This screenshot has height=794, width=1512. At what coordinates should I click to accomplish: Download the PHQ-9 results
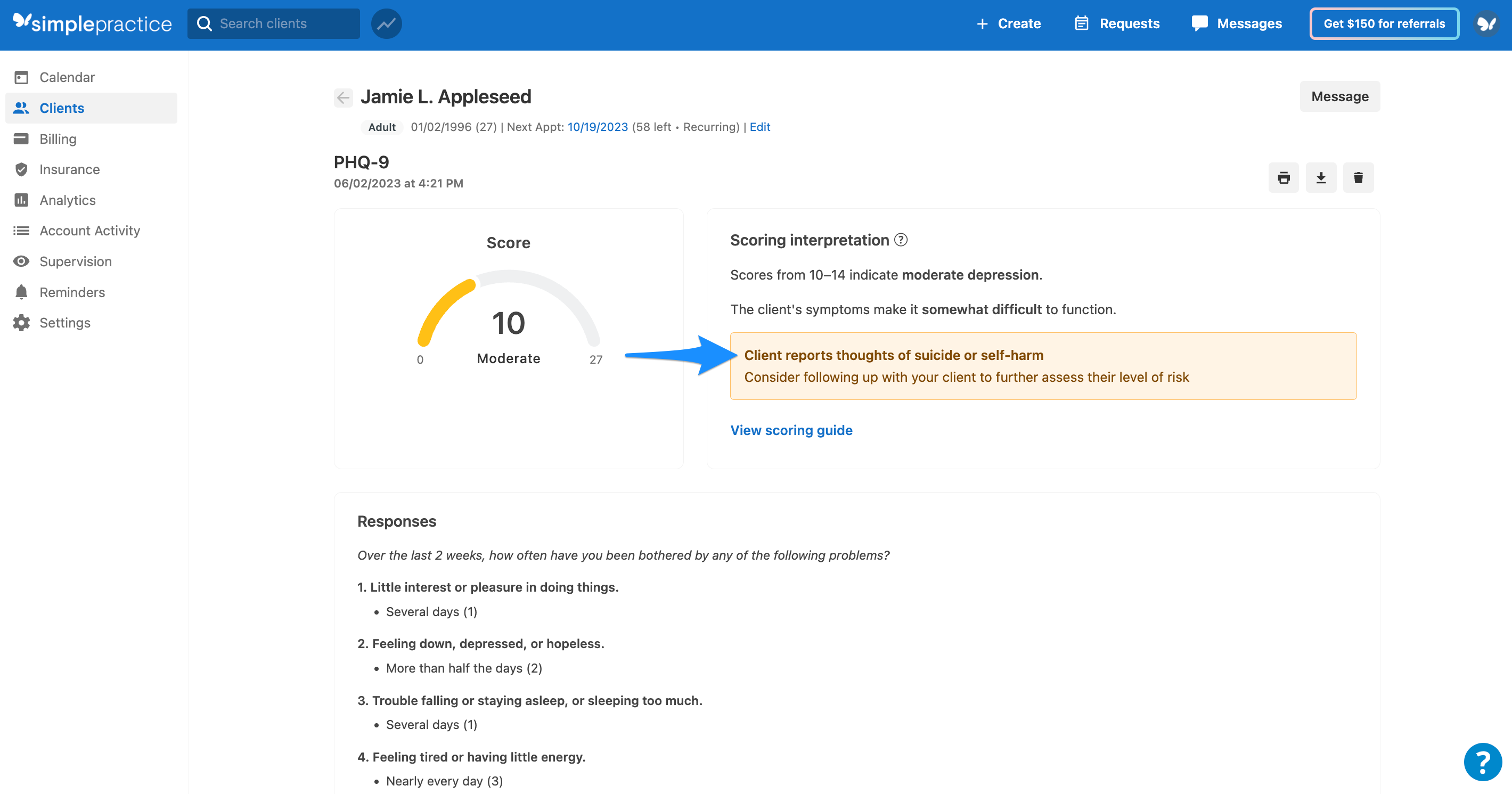[1321, 177]
